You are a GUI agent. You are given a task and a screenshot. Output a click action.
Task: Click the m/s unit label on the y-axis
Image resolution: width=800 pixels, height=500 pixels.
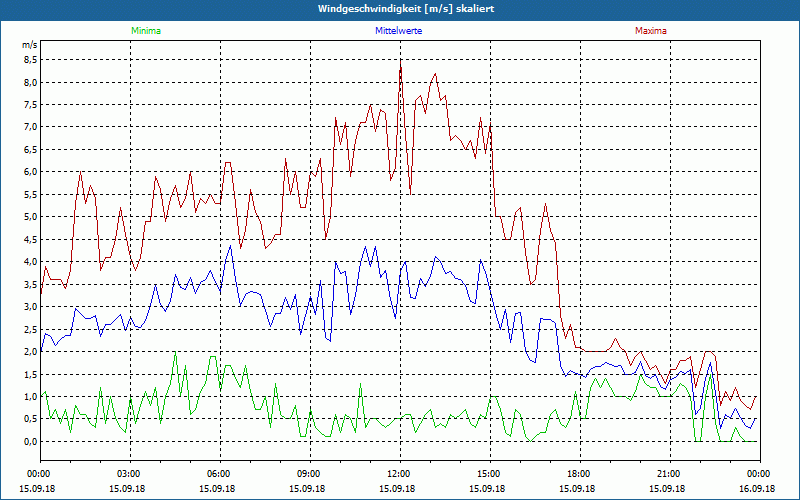(30, 45)
